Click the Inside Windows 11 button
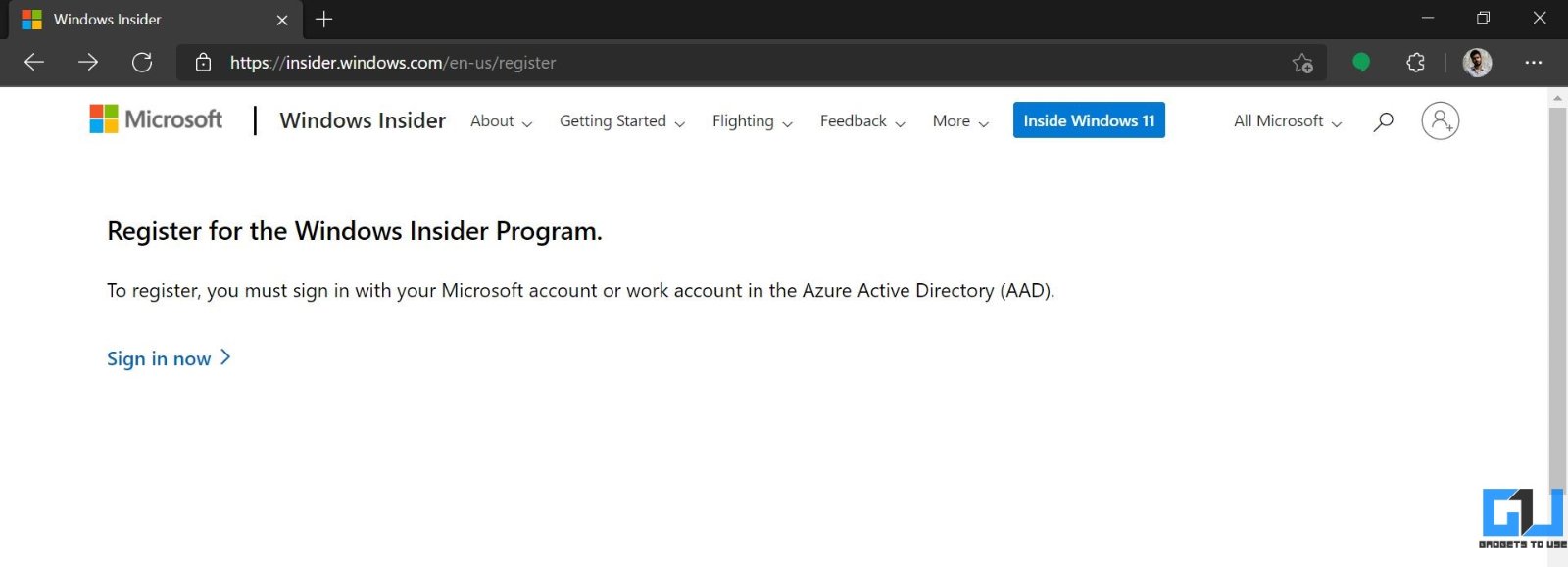 (1089, 120)
